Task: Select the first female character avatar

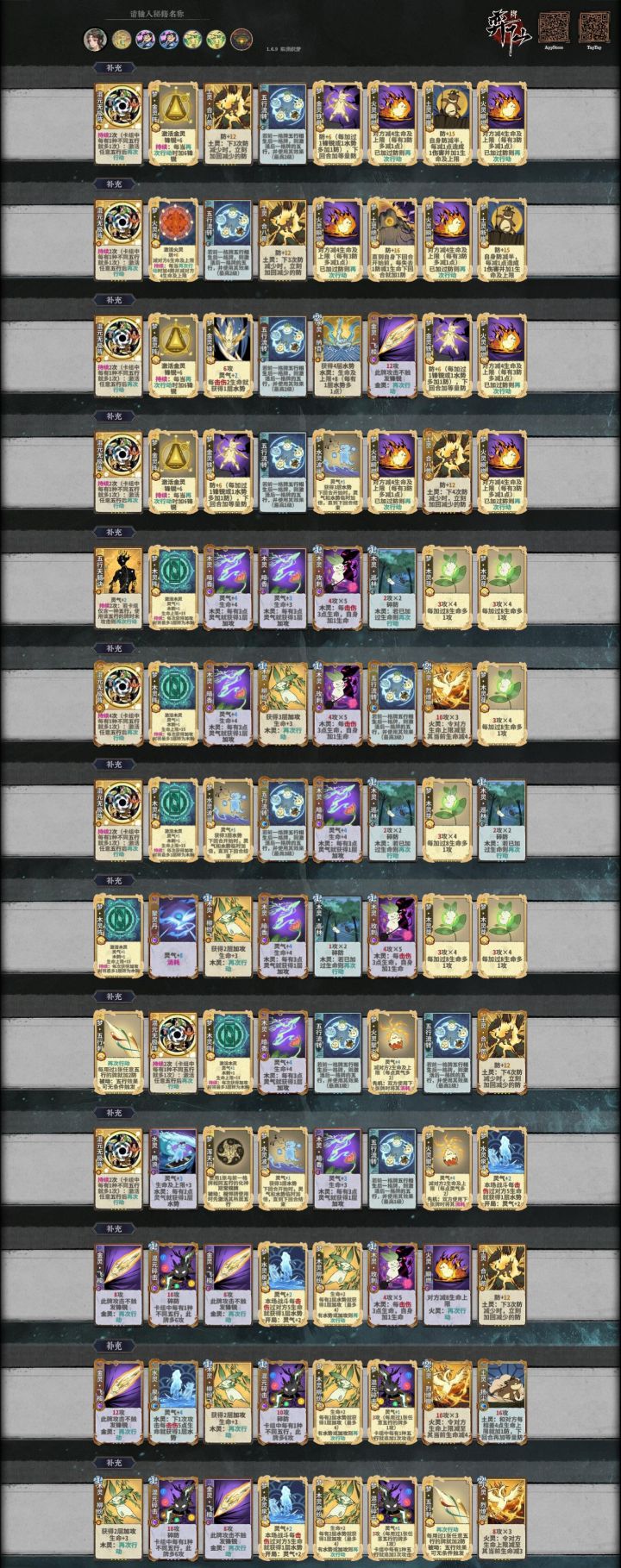Action: coord(95,39)
